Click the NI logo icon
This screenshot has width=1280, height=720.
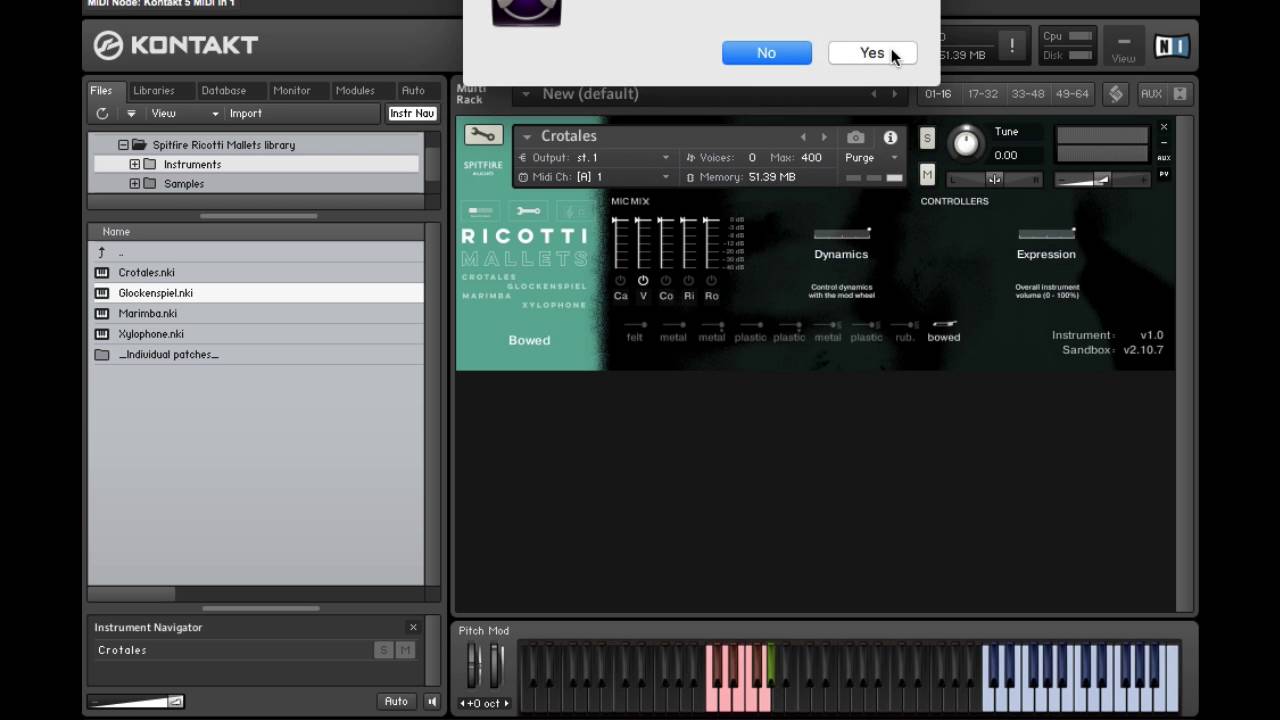[1172, 46]
